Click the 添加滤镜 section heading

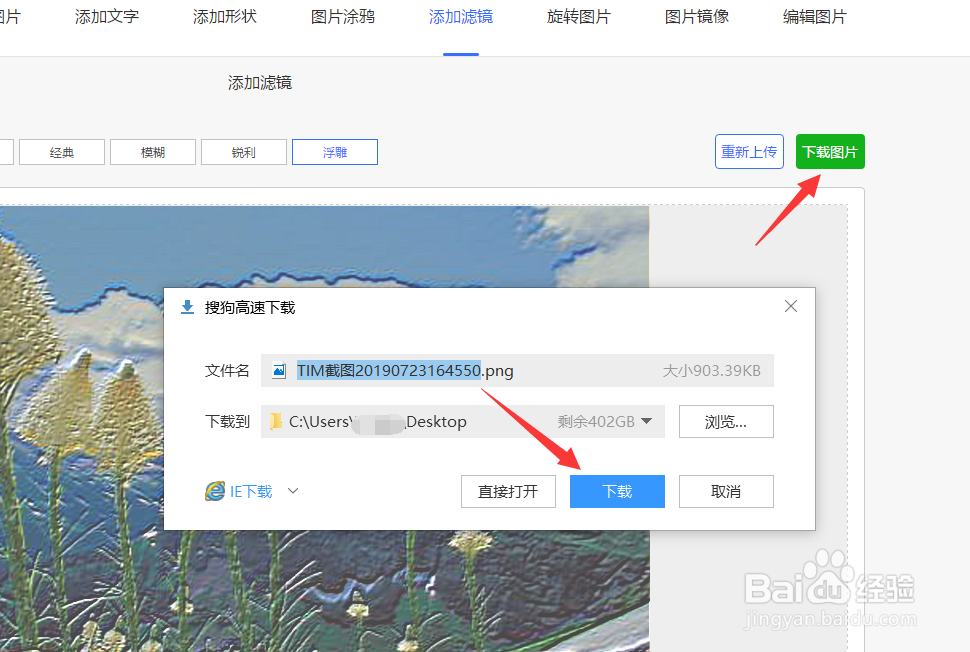tap(260, 82)
